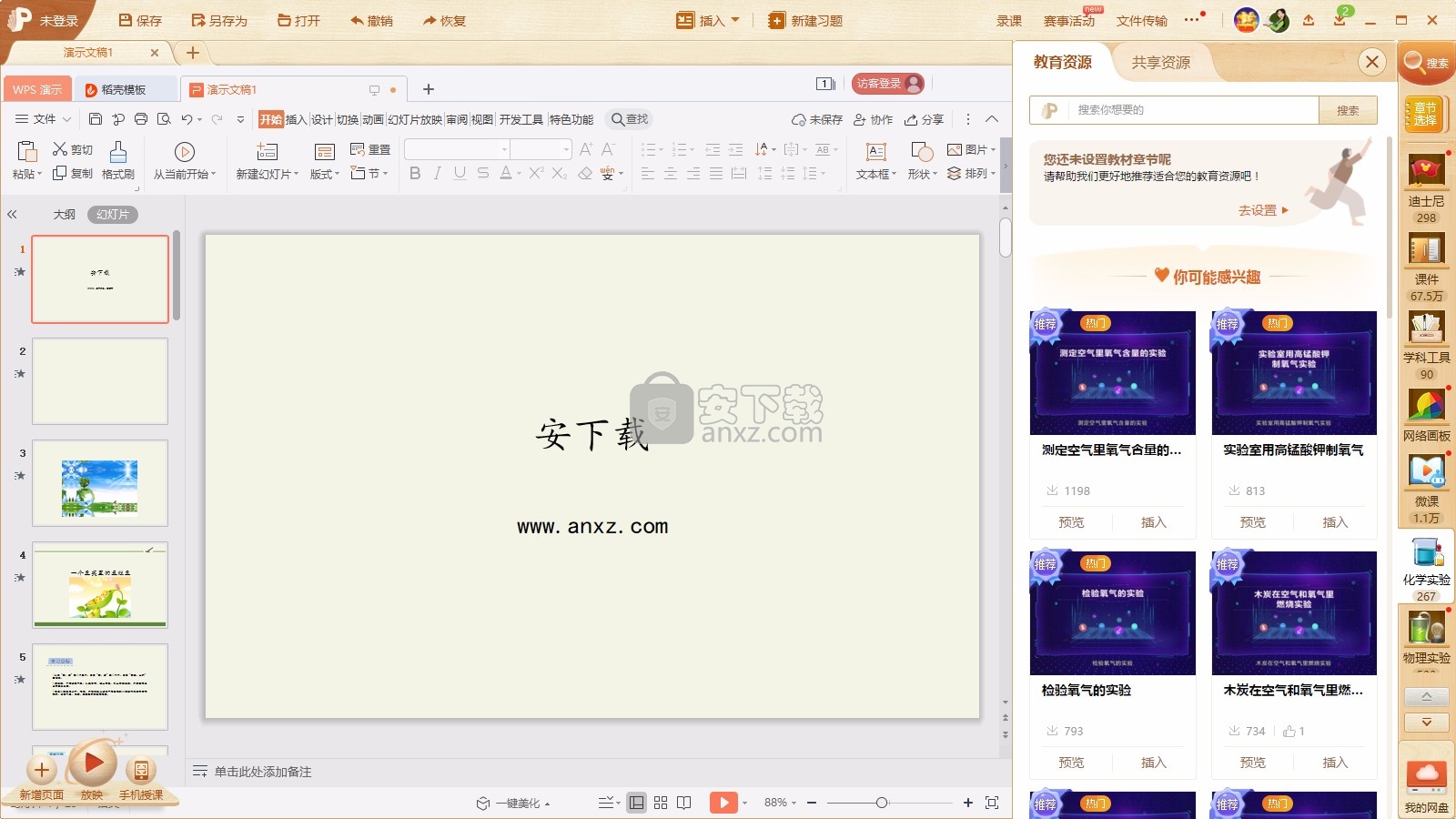
Task: Click 插入 under 测定空气里氧气含量 card
Action: (x=1153, y=522)
